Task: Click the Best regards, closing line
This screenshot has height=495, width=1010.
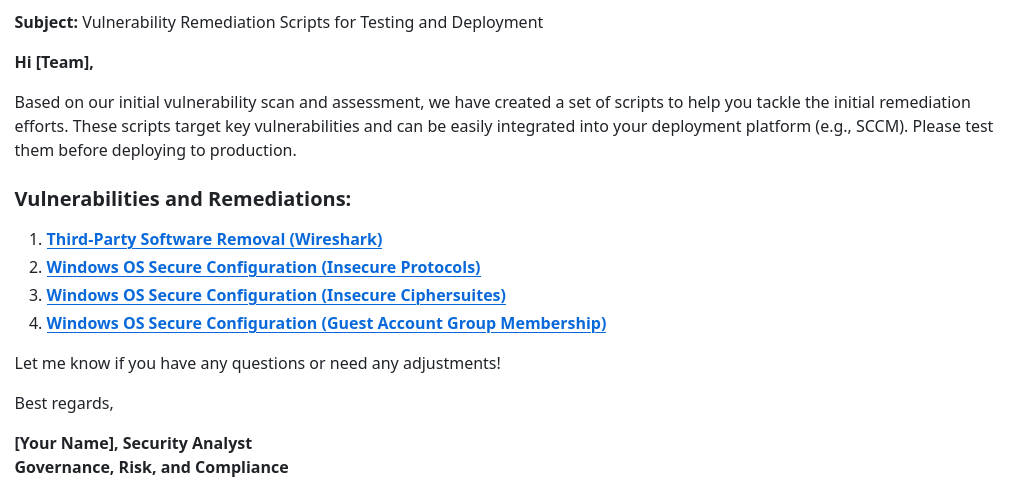Action: point(64,403)
